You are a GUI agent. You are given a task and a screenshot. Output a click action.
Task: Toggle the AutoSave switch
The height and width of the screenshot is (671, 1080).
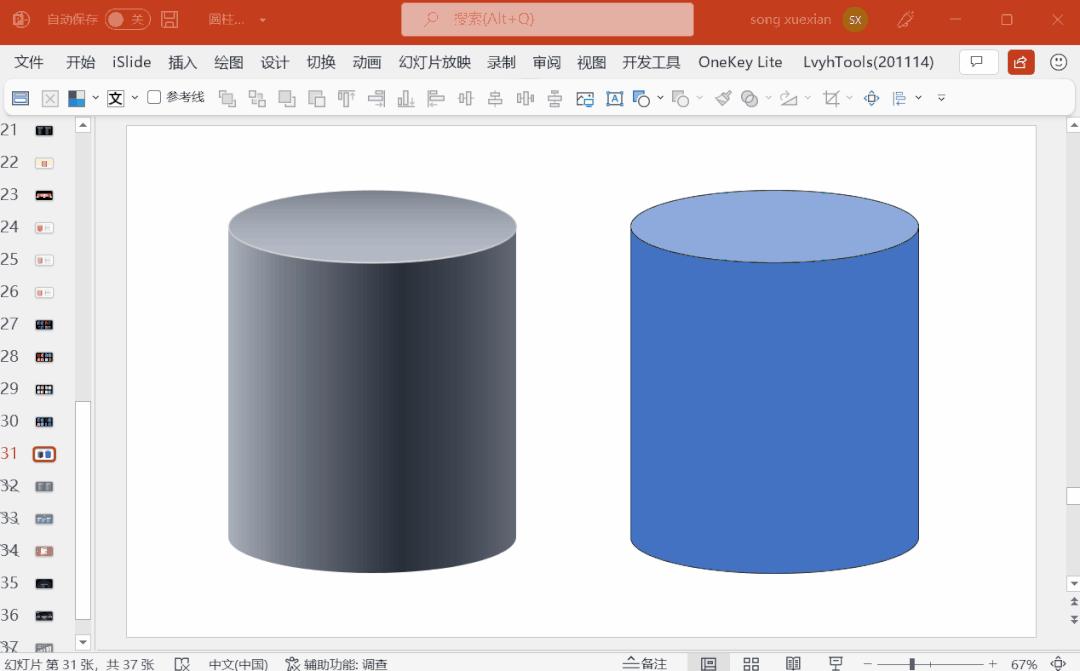[x=127, y=20]
